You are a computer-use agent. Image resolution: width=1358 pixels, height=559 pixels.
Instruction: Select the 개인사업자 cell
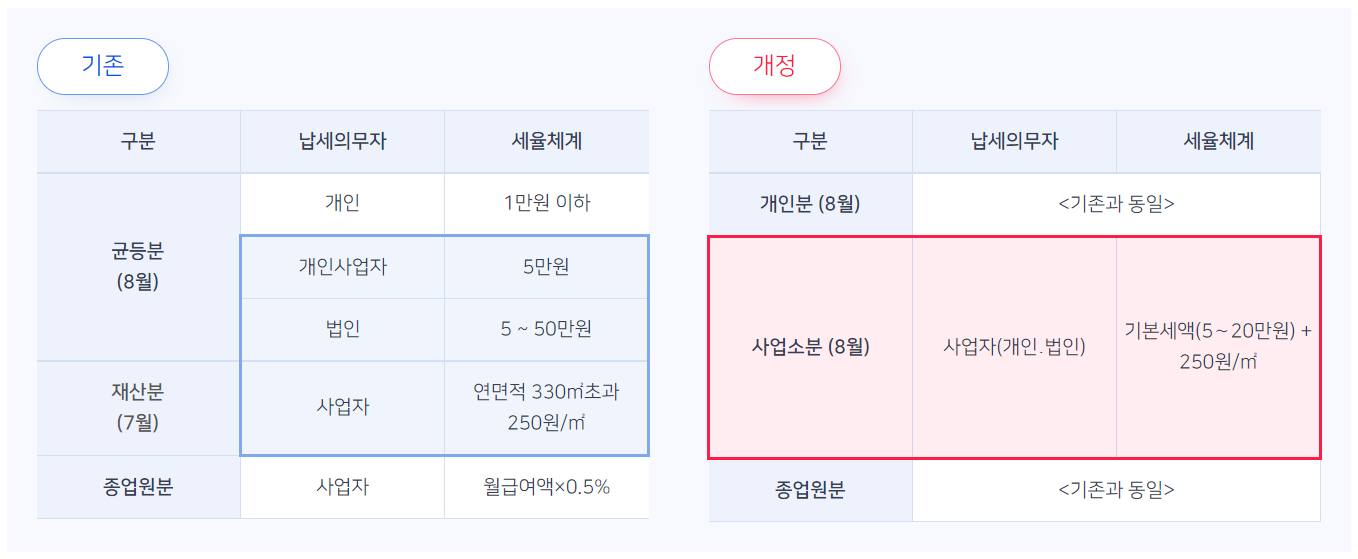click(x=342, y=266)
